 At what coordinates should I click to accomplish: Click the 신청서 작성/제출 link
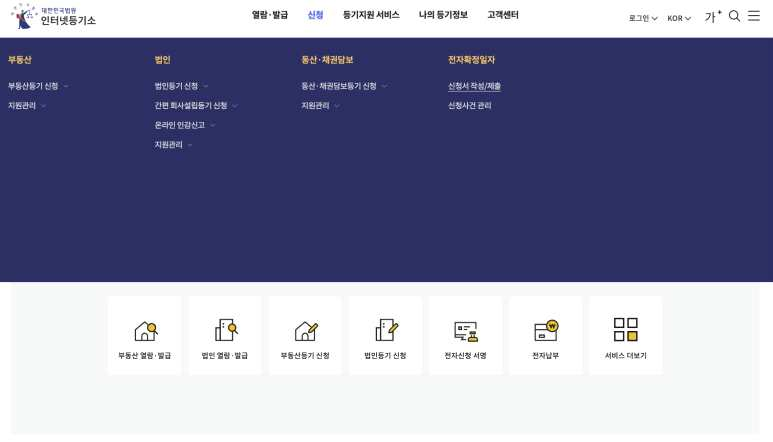click(x=474, y=86)
